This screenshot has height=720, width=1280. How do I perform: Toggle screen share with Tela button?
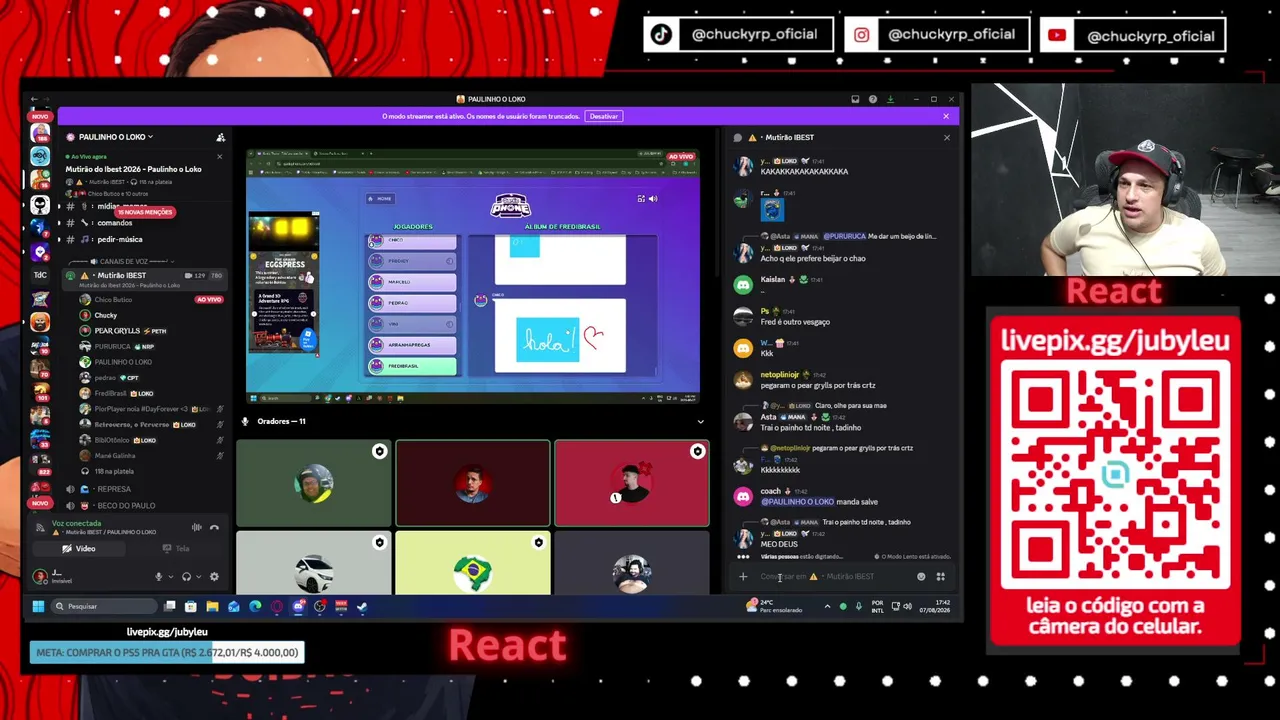coord(176,548)
